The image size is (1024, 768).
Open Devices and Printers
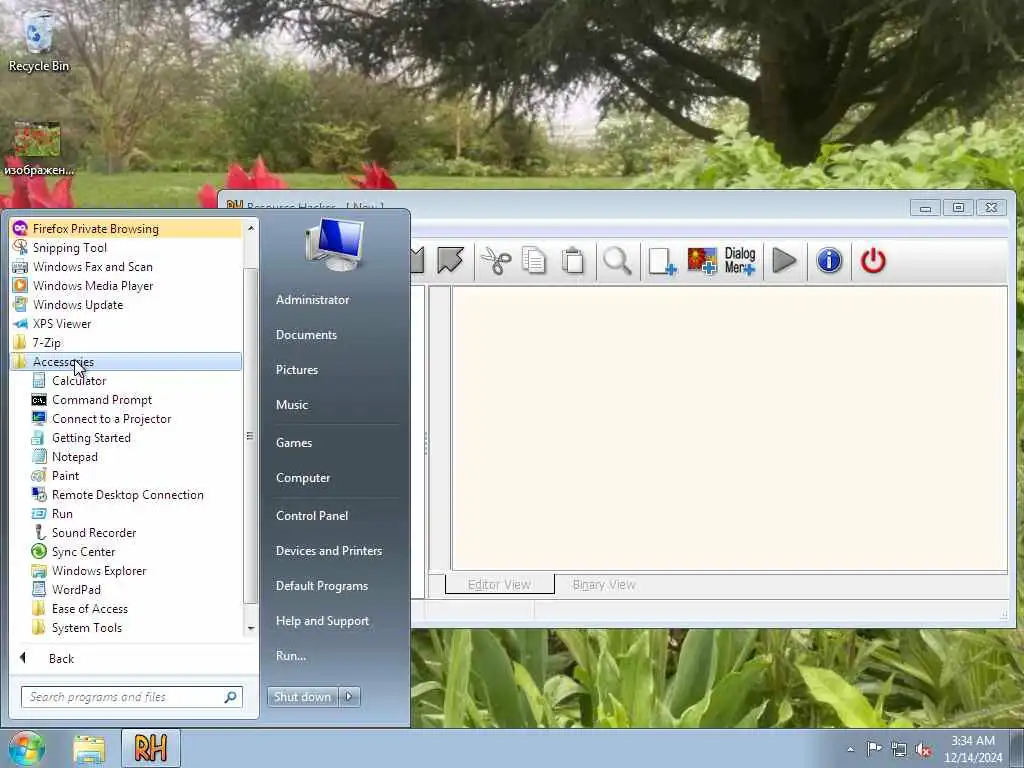tap(329, 551)
